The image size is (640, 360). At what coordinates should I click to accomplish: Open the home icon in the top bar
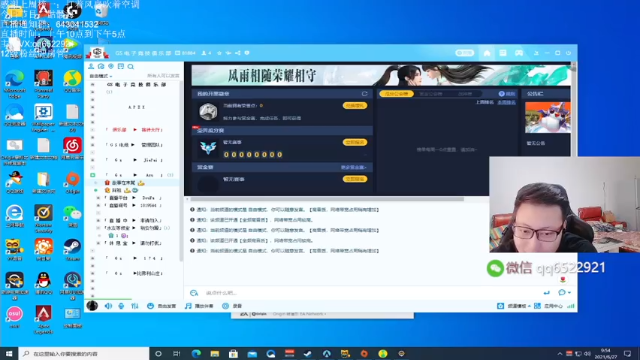click(487, 53)
